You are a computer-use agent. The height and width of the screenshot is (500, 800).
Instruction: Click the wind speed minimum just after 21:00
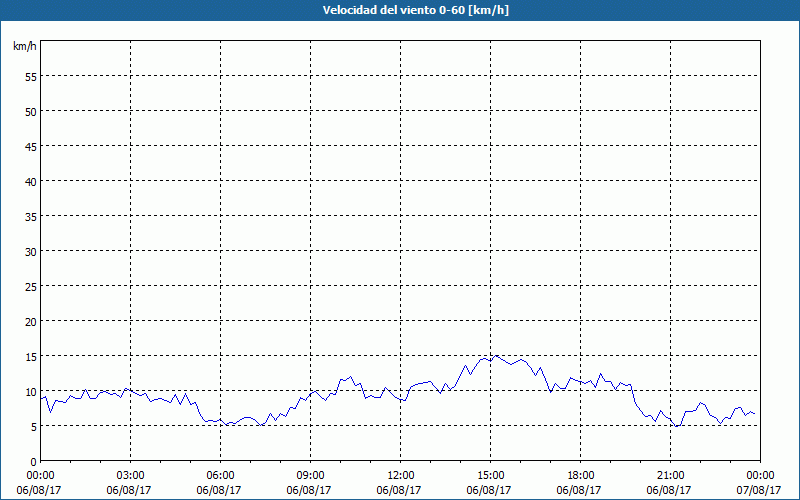point(676,426)
